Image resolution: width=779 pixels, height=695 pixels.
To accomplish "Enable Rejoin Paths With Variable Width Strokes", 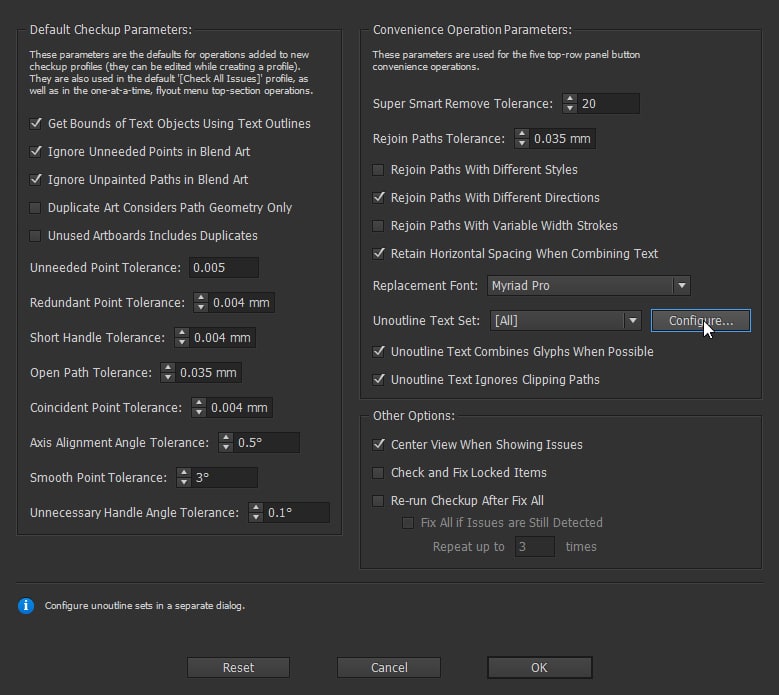I will (378, 226).
